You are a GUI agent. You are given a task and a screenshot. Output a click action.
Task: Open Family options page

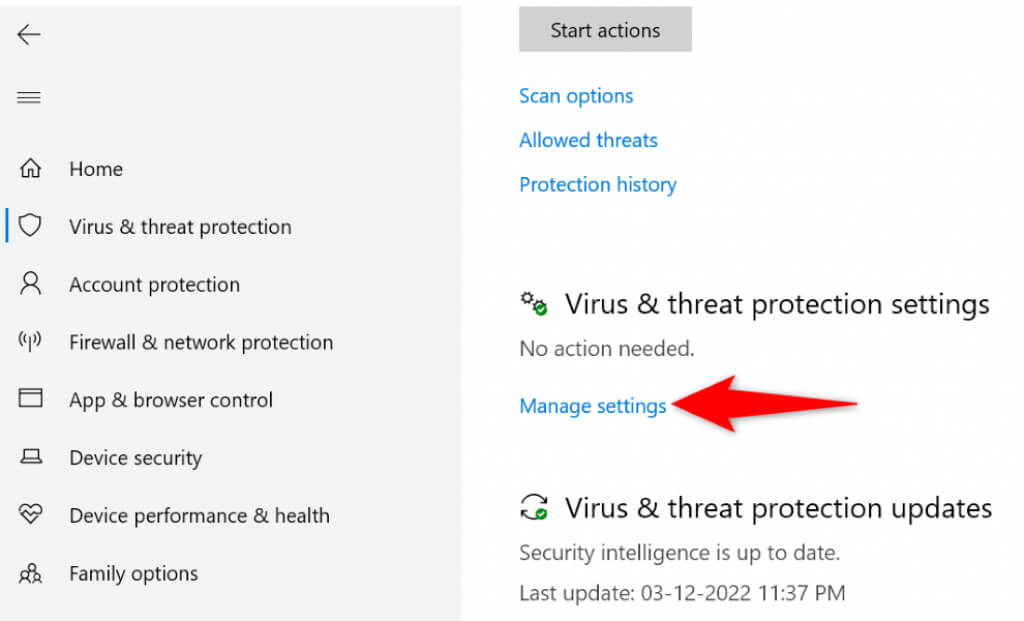(x=133, y=574)
